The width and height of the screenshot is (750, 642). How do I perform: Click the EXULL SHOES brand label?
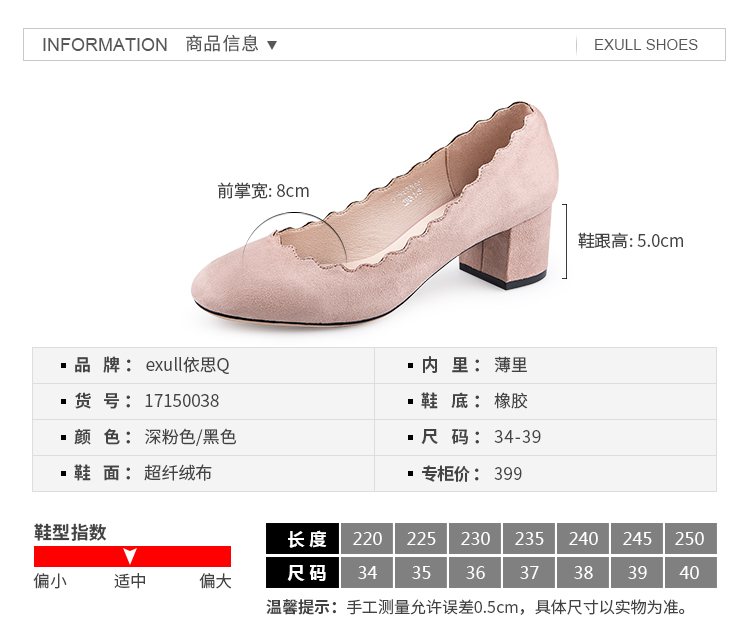point(645,45)
